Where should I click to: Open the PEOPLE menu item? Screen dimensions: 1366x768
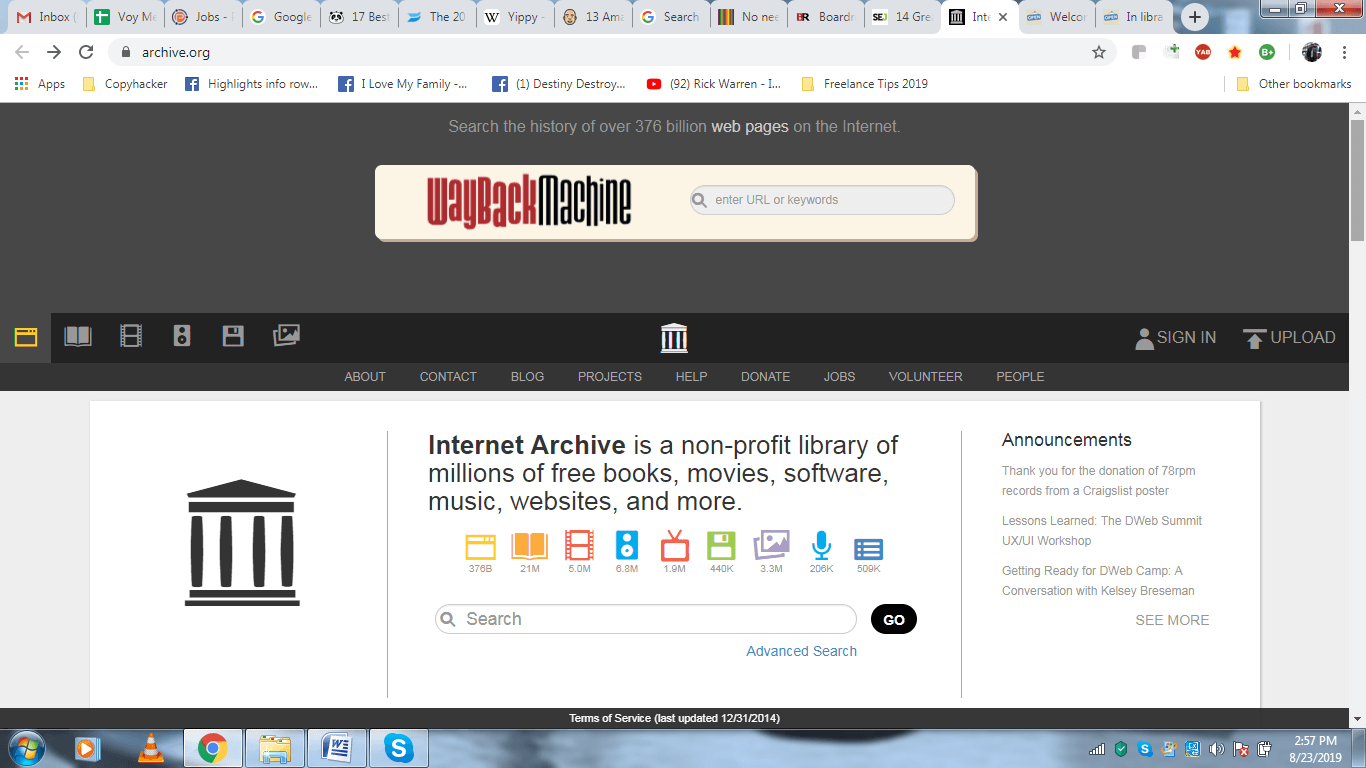tap(1020, 377)
